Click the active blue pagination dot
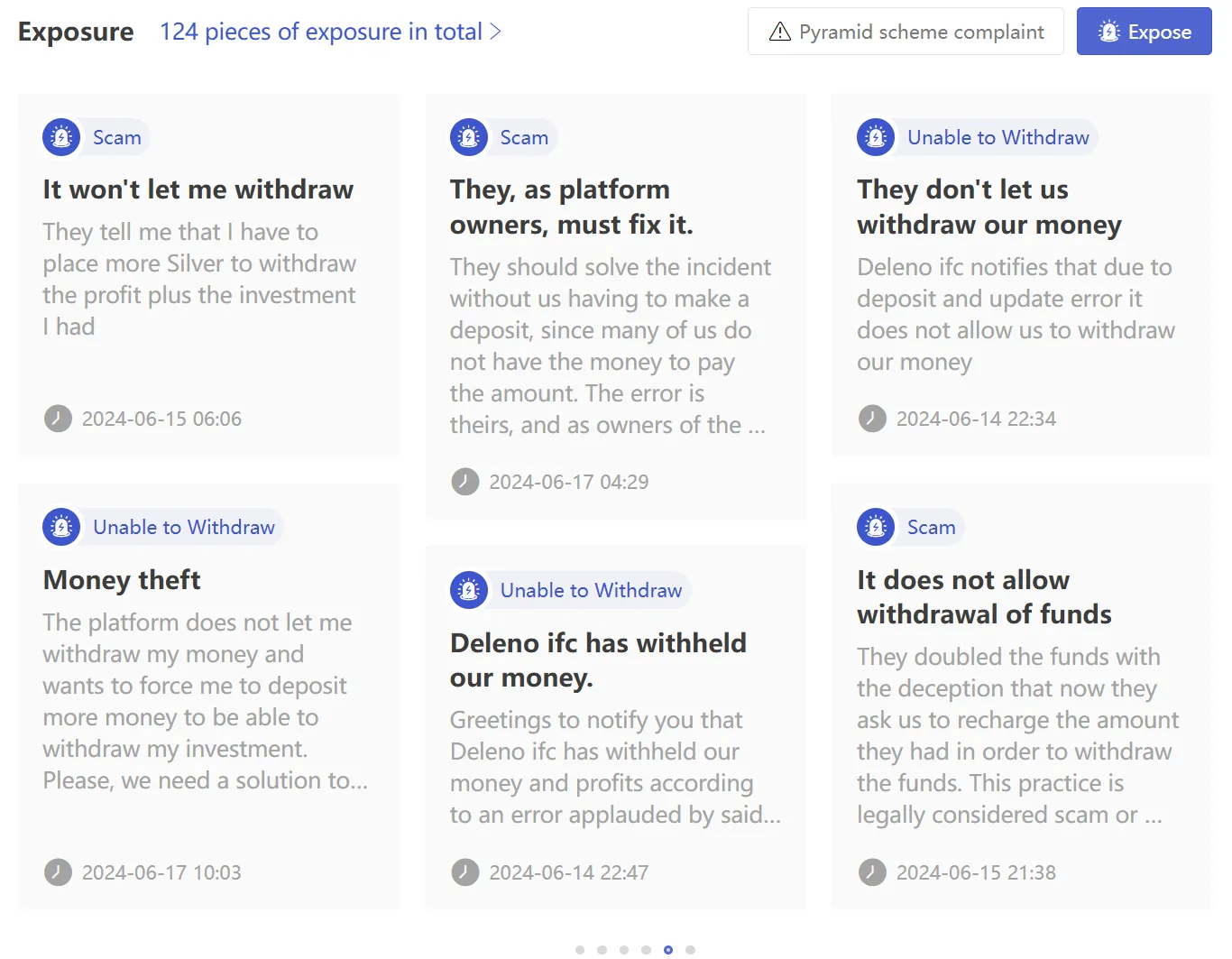Screen dimensions: 1232x959 point(668,949)
